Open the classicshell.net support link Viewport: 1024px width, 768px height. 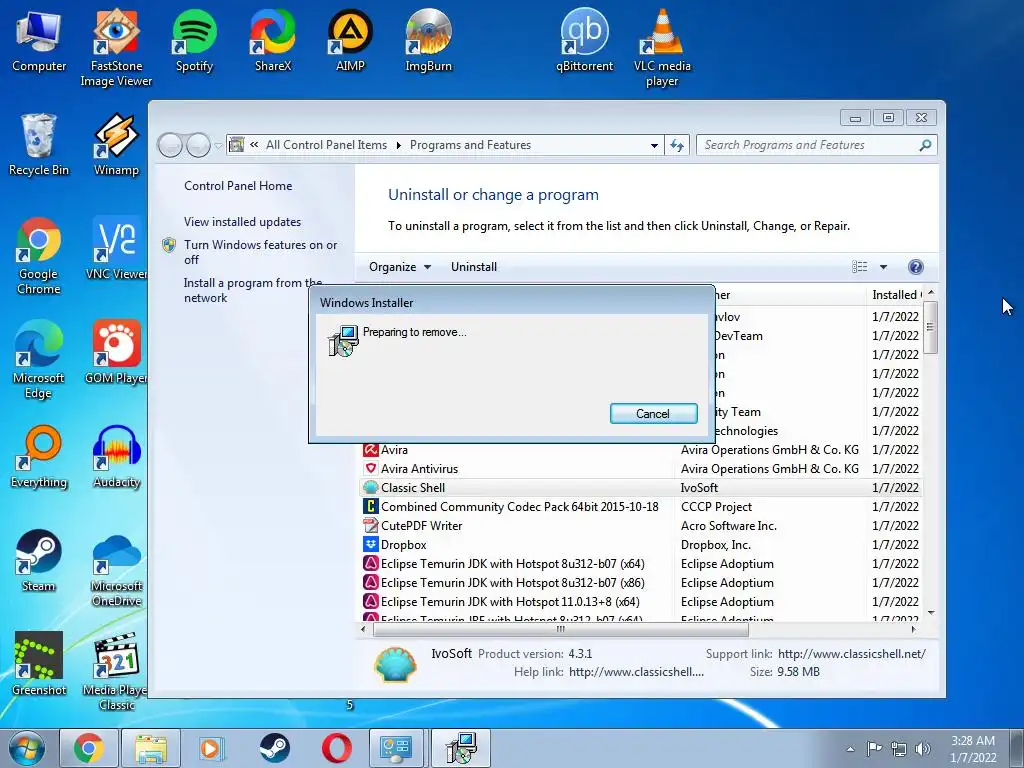pyautogui.click(x=852, y=654)
